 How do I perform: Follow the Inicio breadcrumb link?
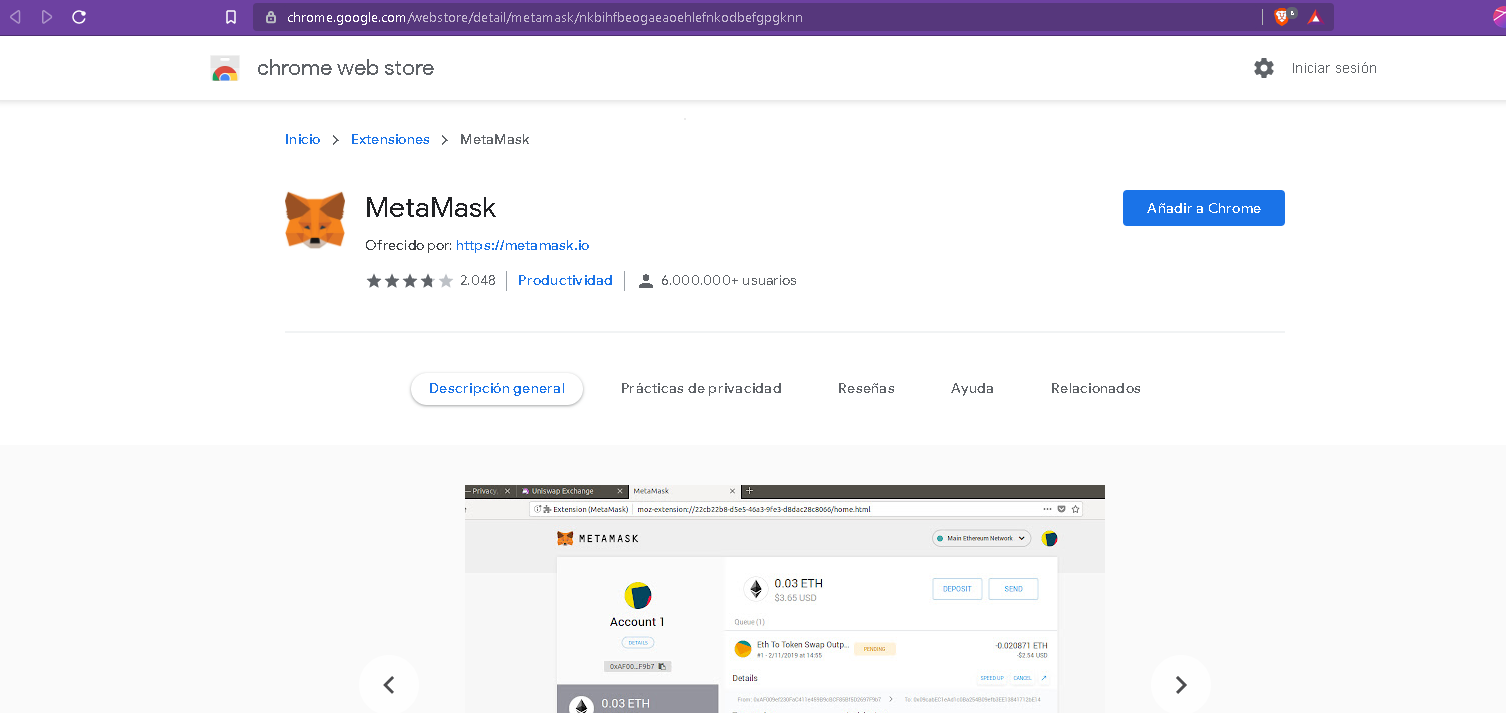(303, 139)
